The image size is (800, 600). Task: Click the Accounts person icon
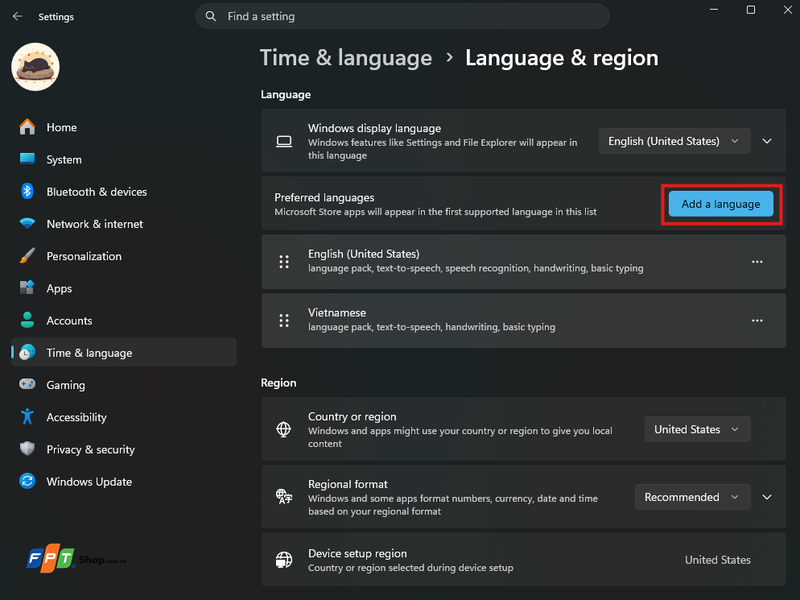pyautogui.click(x=27, y=320)
